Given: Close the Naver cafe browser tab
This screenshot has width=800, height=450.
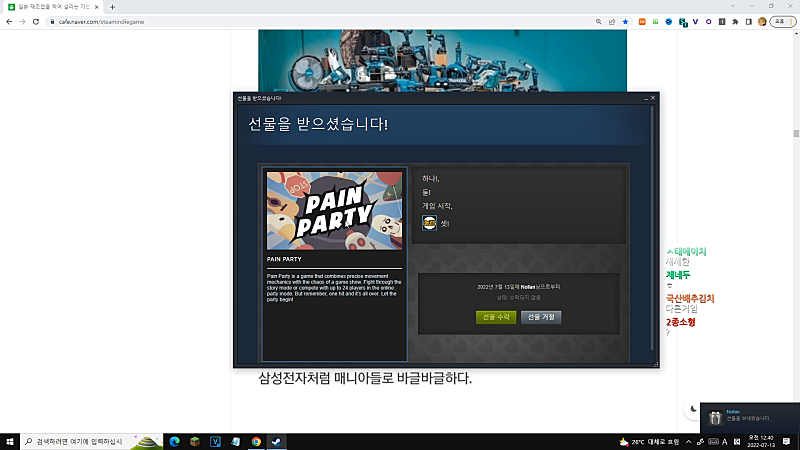Looking at the screenshot, I should click(96, 7).
